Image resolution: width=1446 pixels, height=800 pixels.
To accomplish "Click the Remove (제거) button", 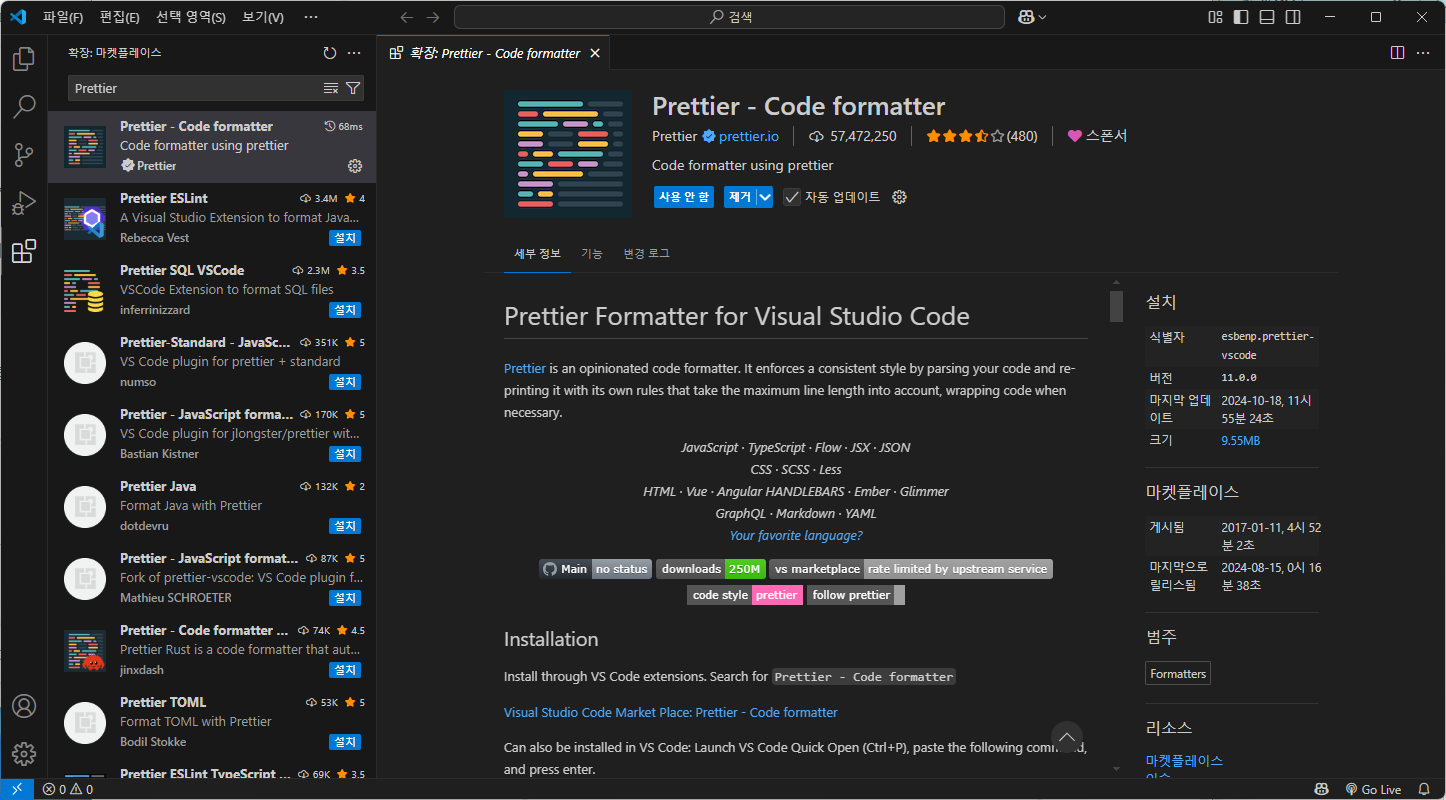I will [x=740, y=197].
